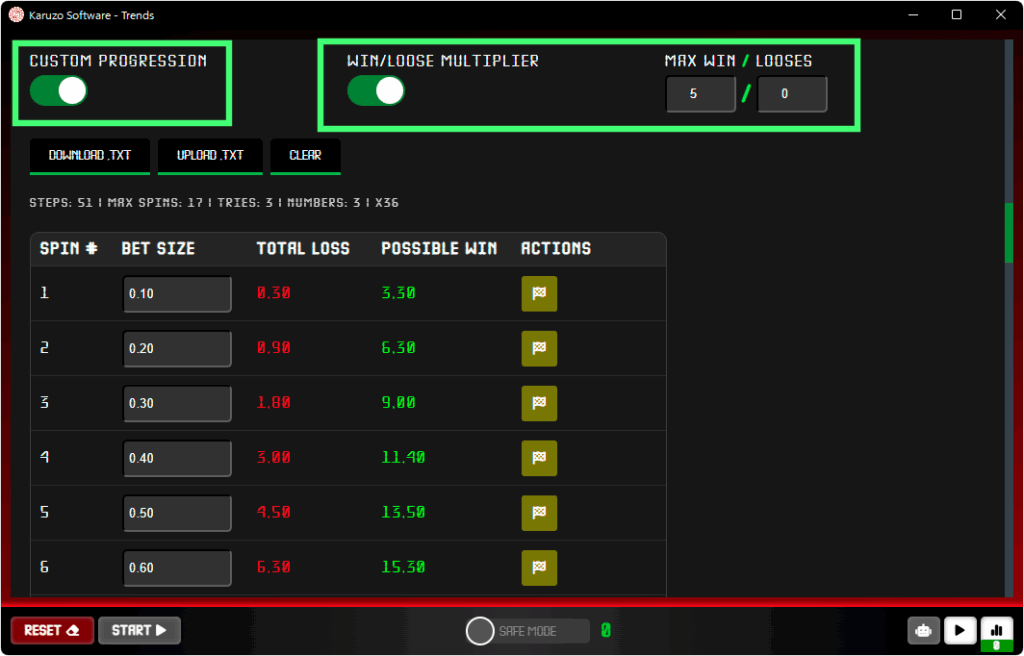Open the bar chart statistics panel
Image resolution: width=1024 pixels, height=656 pixels.
(x=996, y=630)
